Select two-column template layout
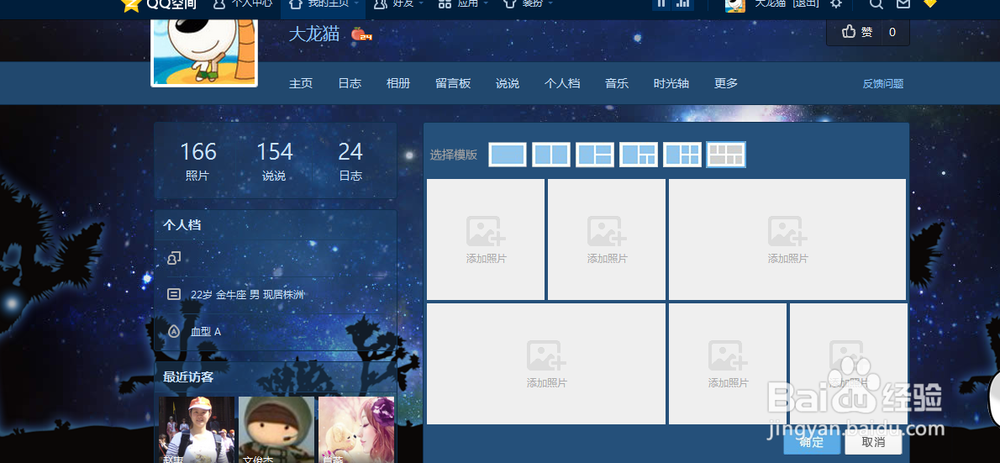This screenshot has height=463, width=1000. 551,155
